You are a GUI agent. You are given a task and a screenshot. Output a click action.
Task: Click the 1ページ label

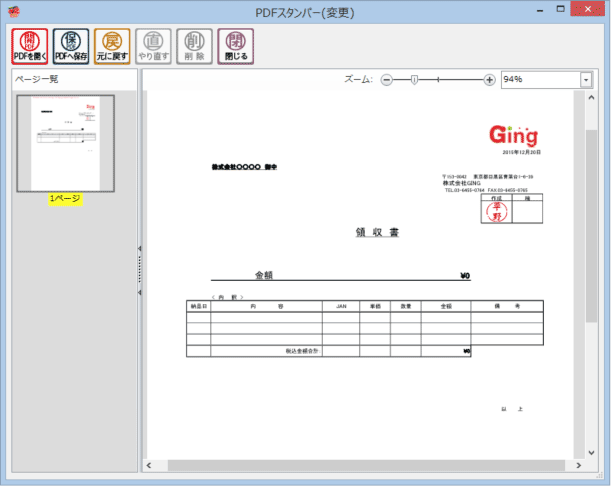click(65, 199)
